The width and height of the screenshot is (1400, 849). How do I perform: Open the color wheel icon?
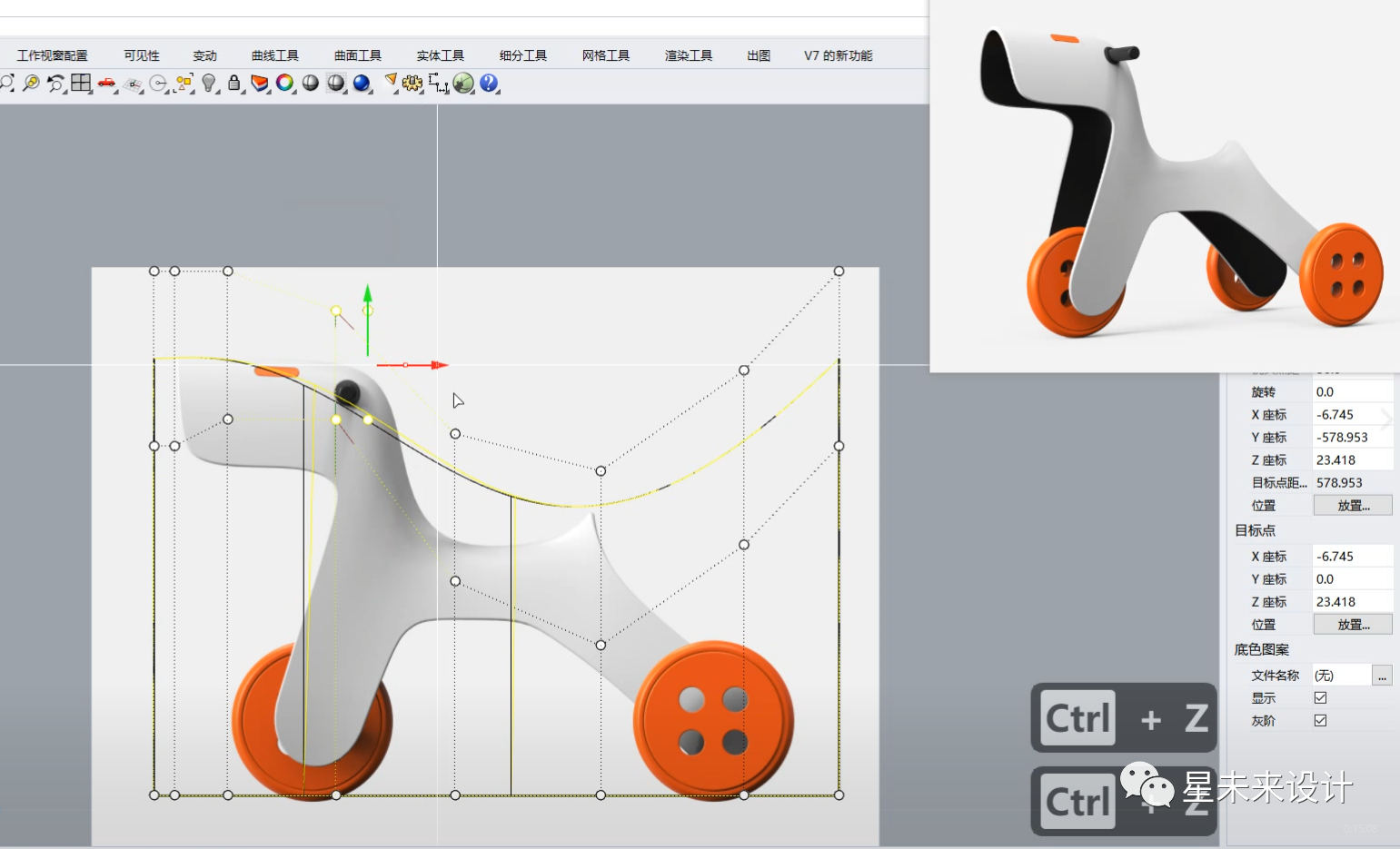285,83
